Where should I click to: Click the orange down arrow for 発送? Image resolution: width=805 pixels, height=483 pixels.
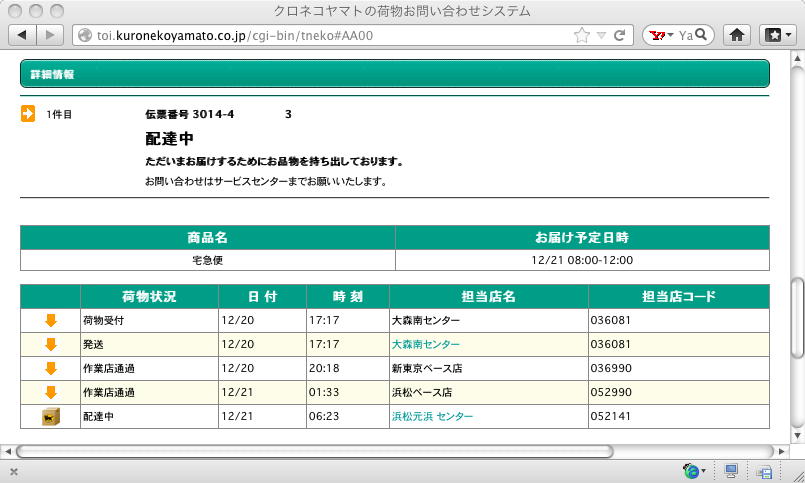click(50, 344)
